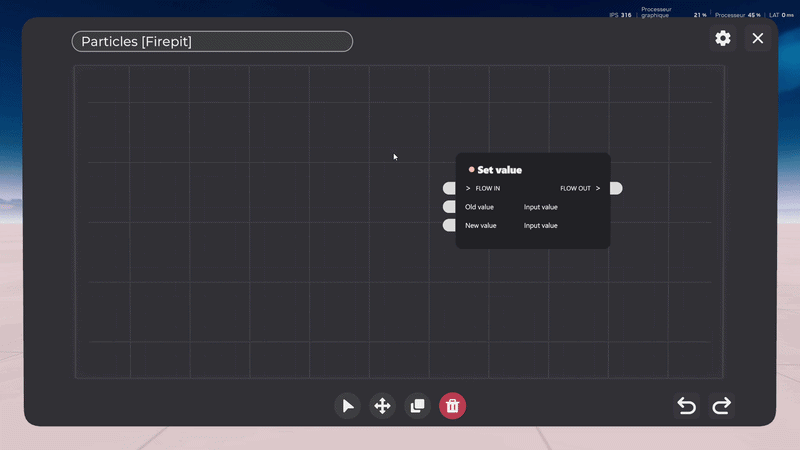
Task: Click the FLOW IN label
Action: pyautogui.click(x=487, y=188)
